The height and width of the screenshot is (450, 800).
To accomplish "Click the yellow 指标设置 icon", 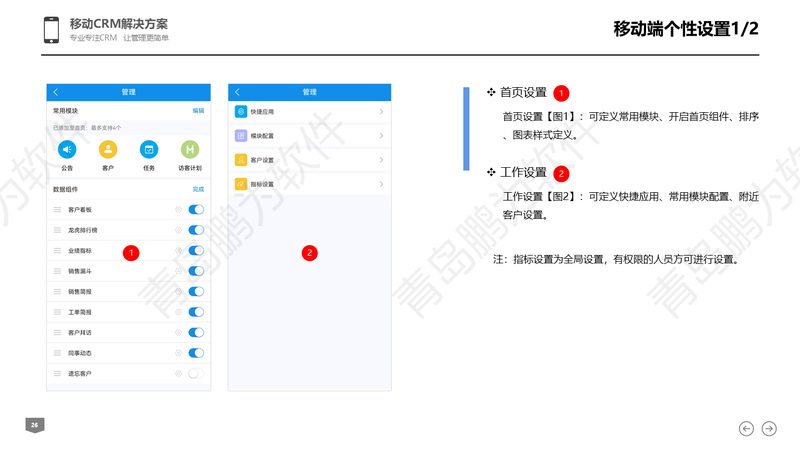I will click(x=241, y=184).
